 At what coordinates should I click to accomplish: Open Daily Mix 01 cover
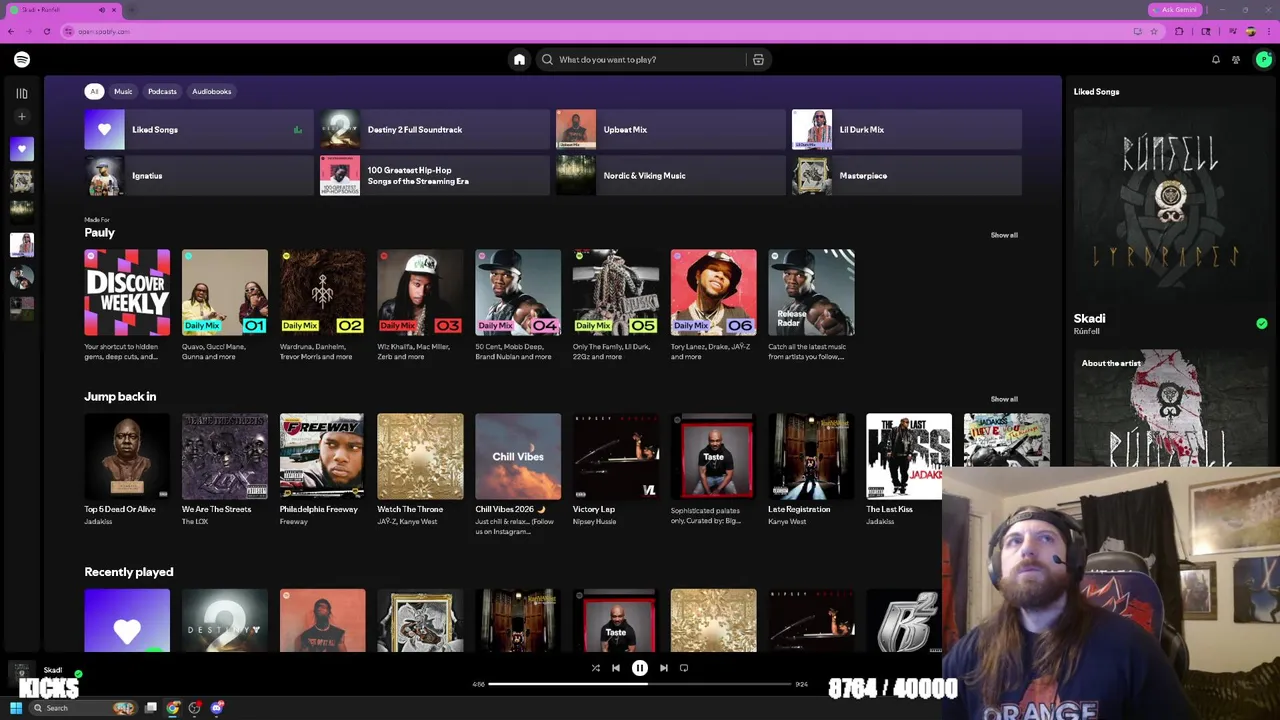tap(225, 292)
